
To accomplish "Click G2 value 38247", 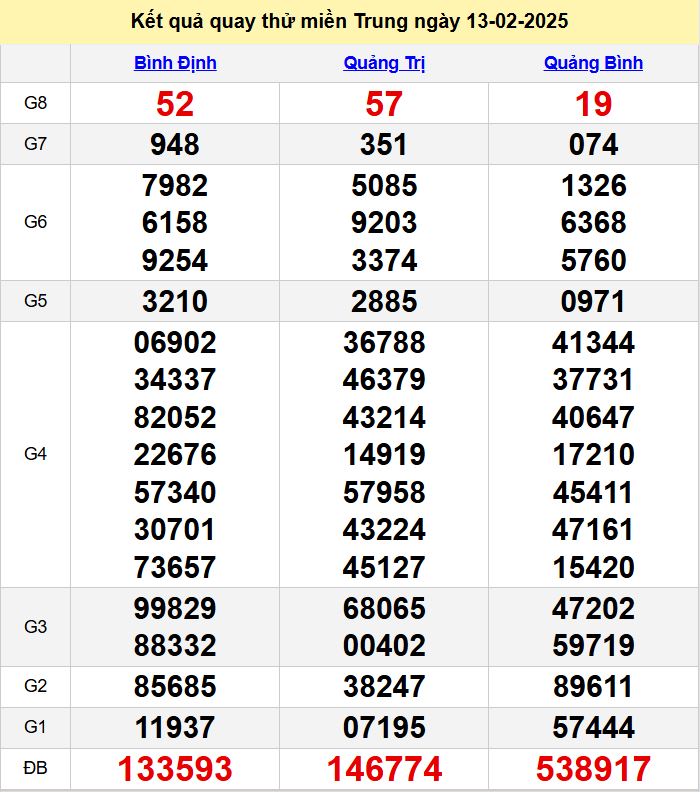I will tap(384, 686).
